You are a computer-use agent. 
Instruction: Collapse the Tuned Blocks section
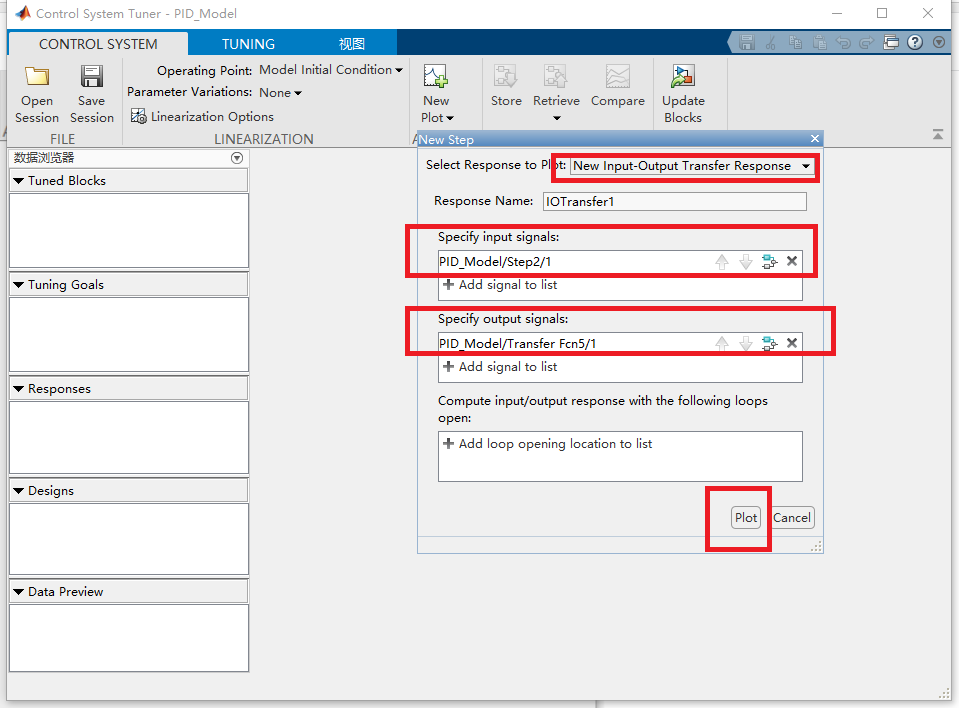[x=19, y=180]
